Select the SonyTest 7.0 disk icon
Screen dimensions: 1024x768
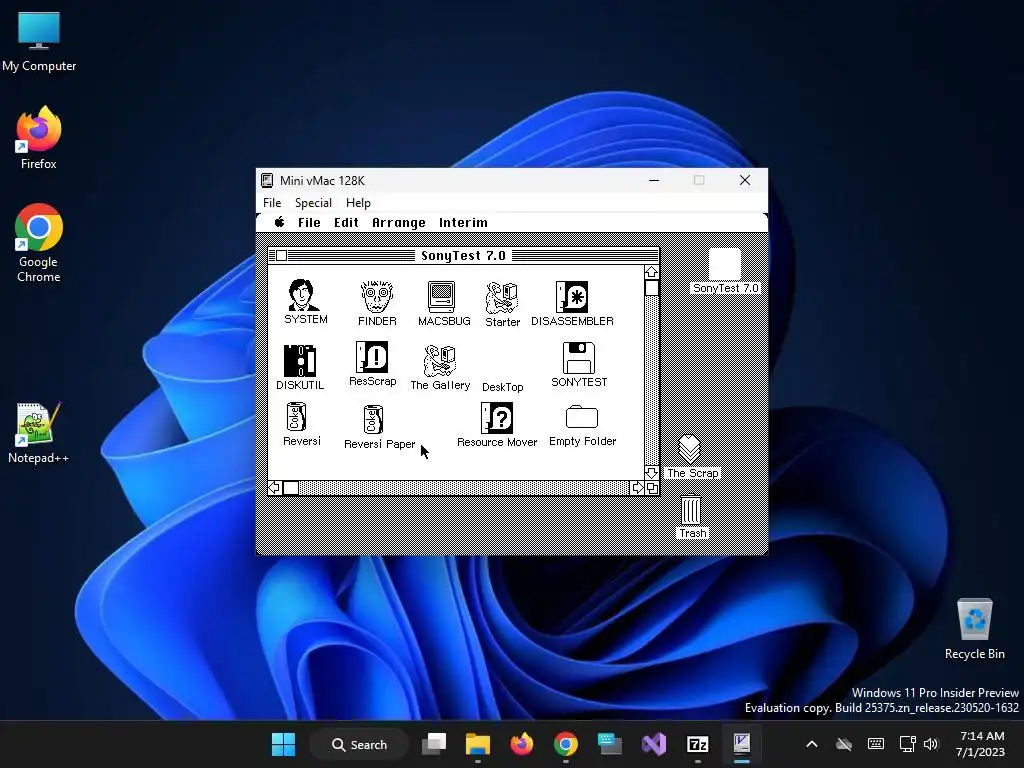pyautogui.click(x=725, y=264)
